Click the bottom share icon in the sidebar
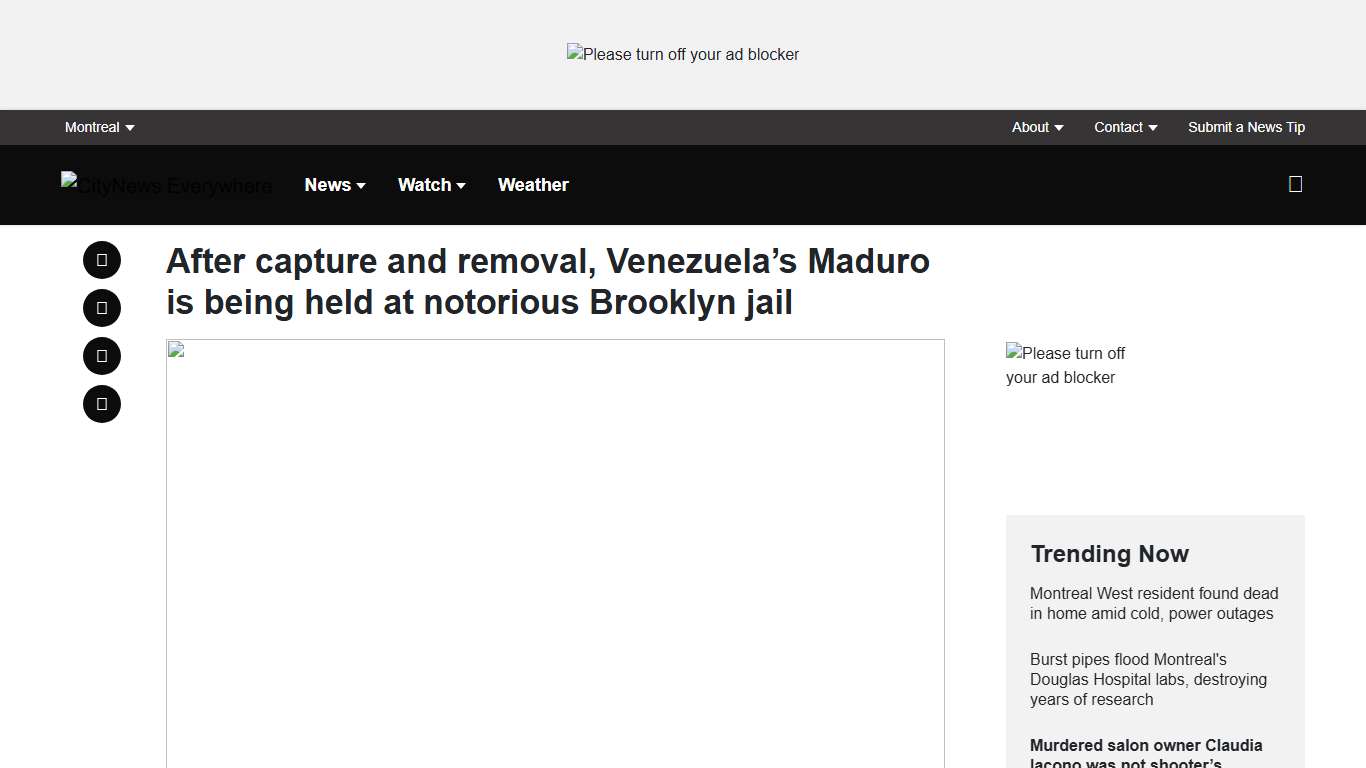The image size is (1366, 768). [101, 403]
